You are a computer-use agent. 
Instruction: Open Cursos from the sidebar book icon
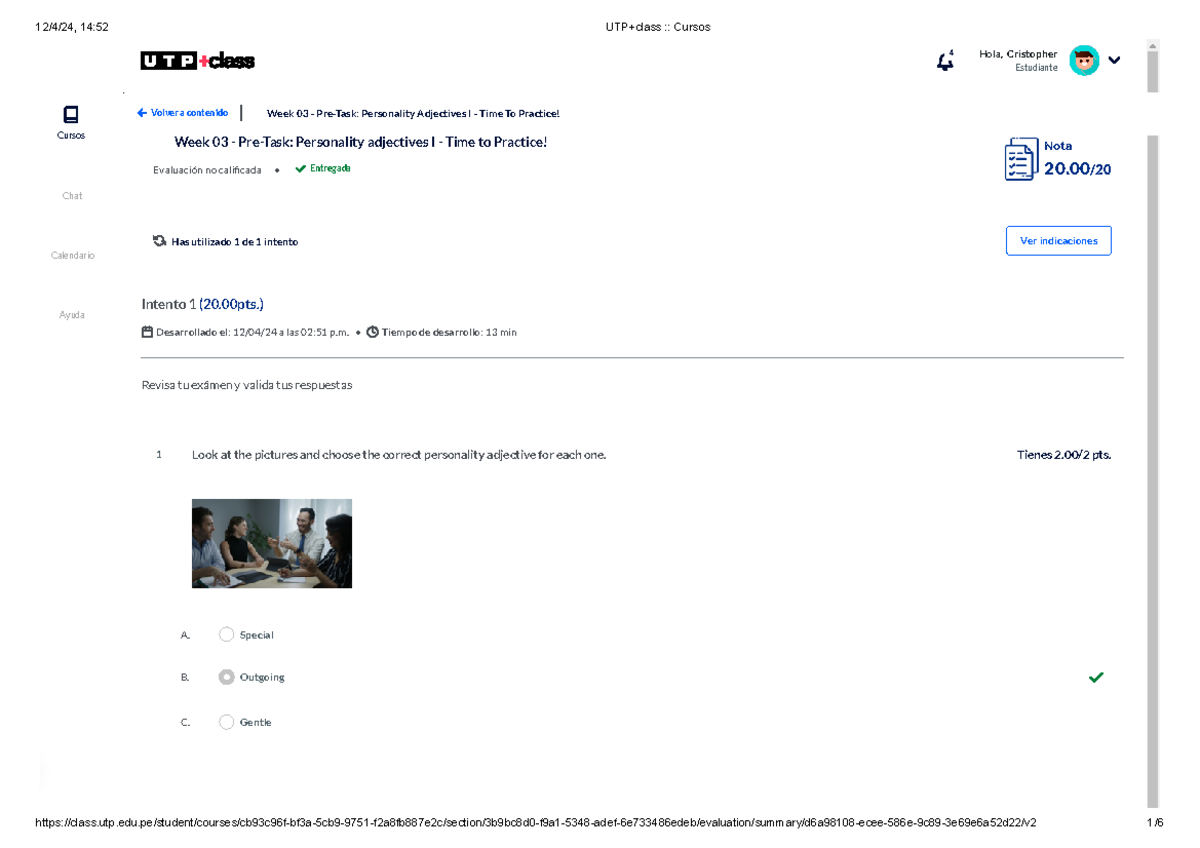[71, 114]
